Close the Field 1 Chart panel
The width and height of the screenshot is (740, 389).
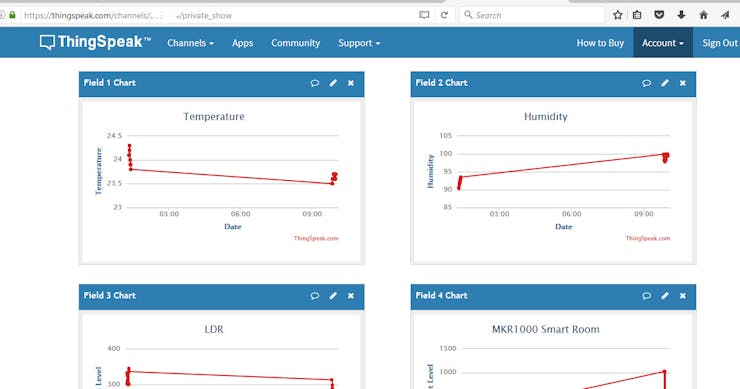tap(351, 83)
